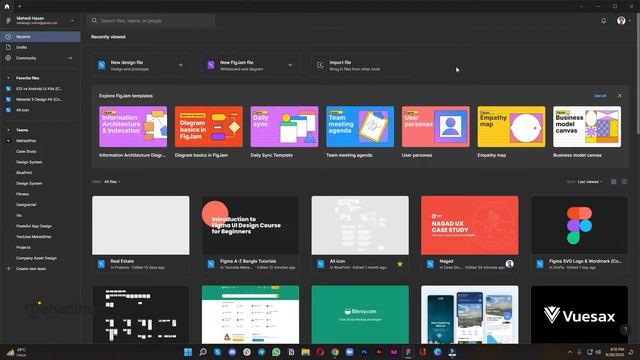The image size is (640, 360).
Task: Open the Last viewed sort dropdown
Action: point(589,182)
